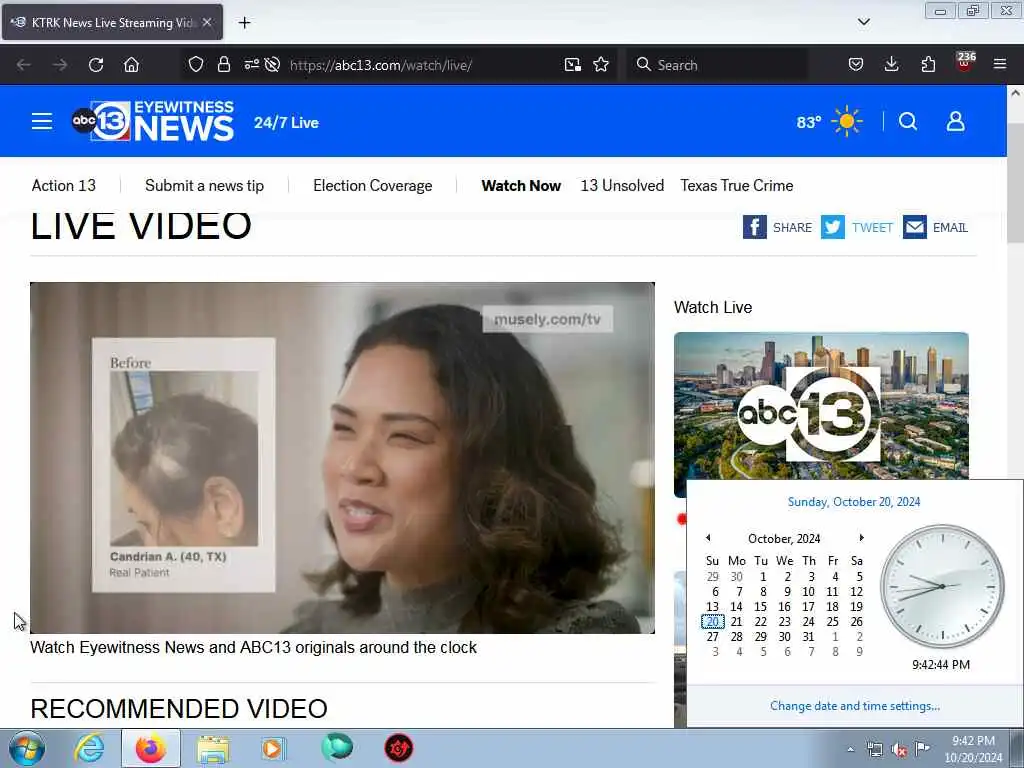Open Action 13 nav item
1024x768 pixels.
click(x=63, y=186)
